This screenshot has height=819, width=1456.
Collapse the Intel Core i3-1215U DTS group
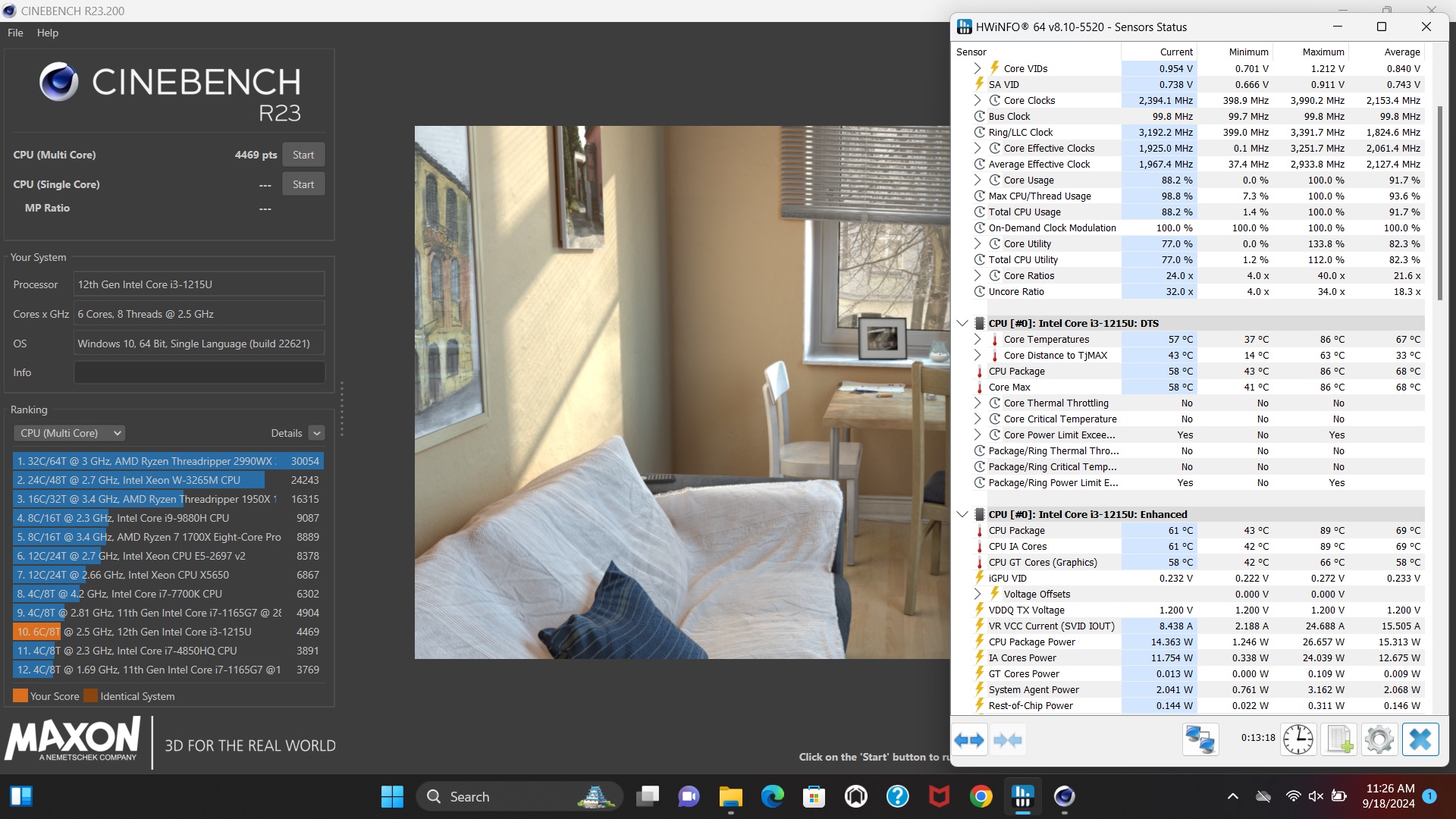[x=962, y=323]
